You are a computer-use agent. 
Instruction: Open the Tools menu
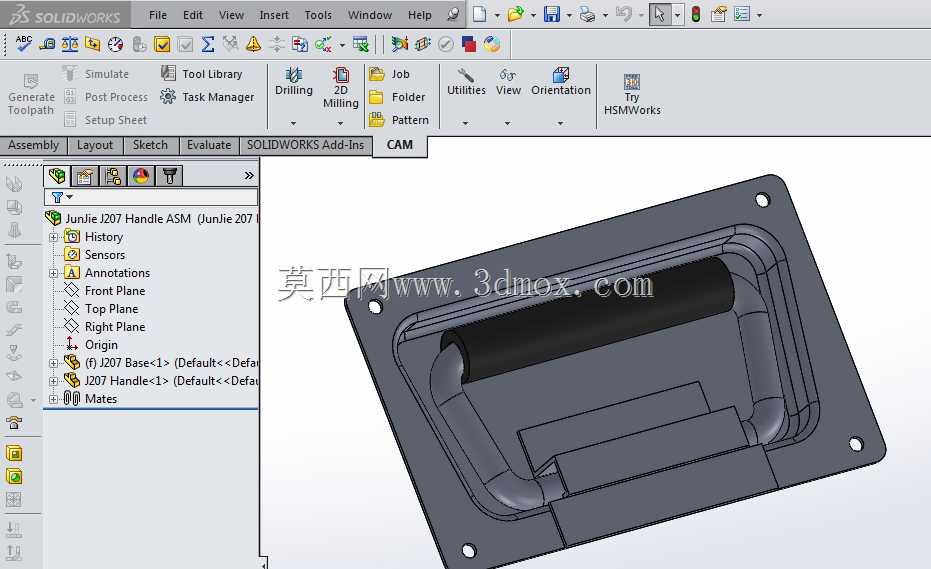coord(318,15)
